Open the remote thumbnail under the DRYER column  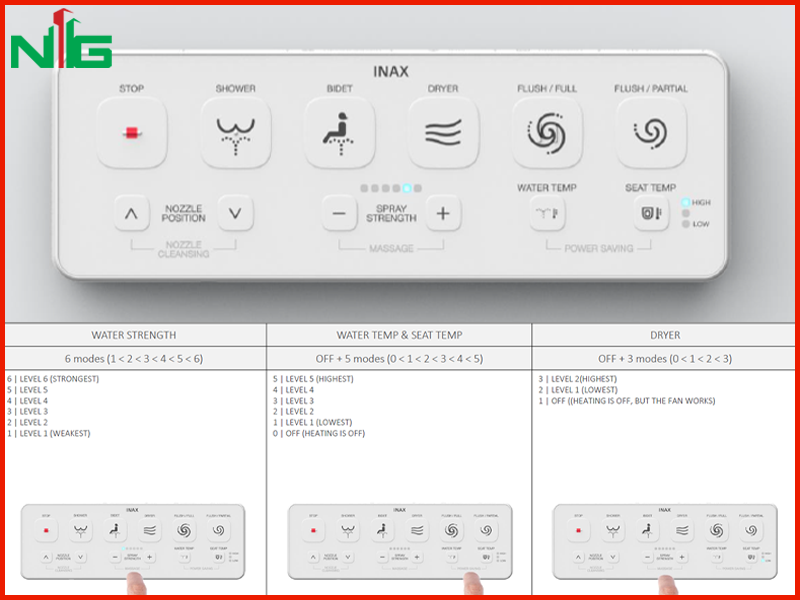click(665, 542)
